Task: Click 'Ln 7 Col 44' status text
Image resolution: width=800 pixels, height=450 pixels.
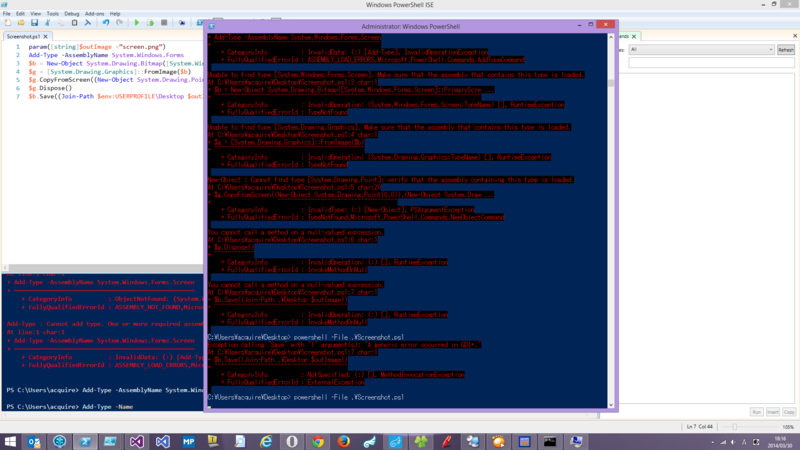Action: click(x=699, y=427)
